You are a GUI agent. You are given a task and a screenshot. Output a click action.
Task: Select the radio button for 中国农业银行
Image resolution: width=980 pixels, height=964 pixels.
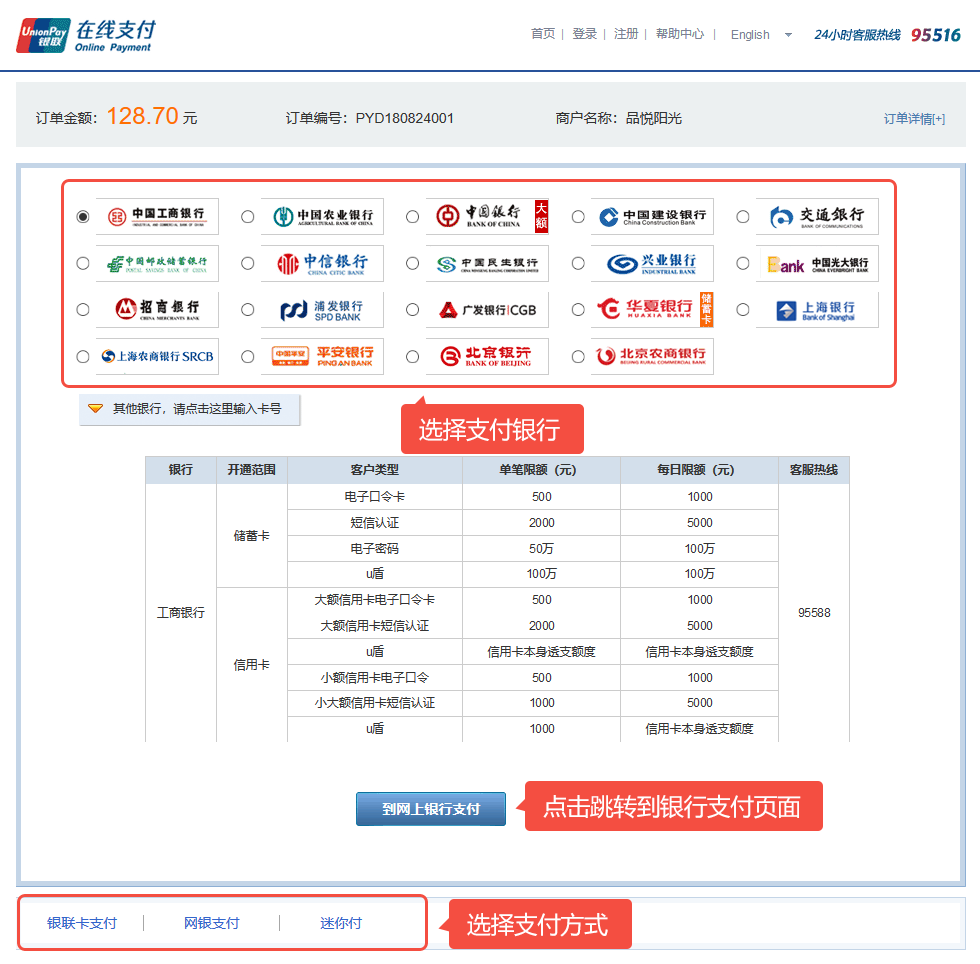click(248, 216)
